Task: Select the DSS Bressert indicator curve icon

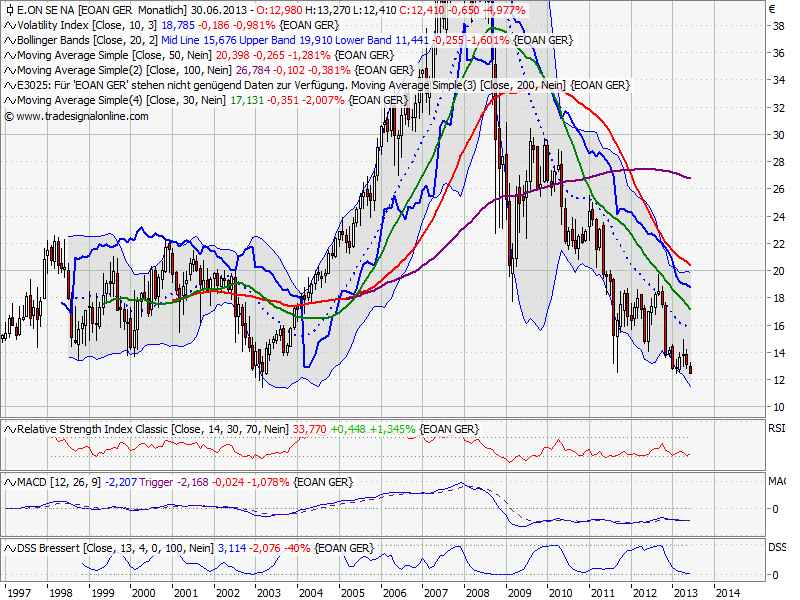Action: point(9,546)
